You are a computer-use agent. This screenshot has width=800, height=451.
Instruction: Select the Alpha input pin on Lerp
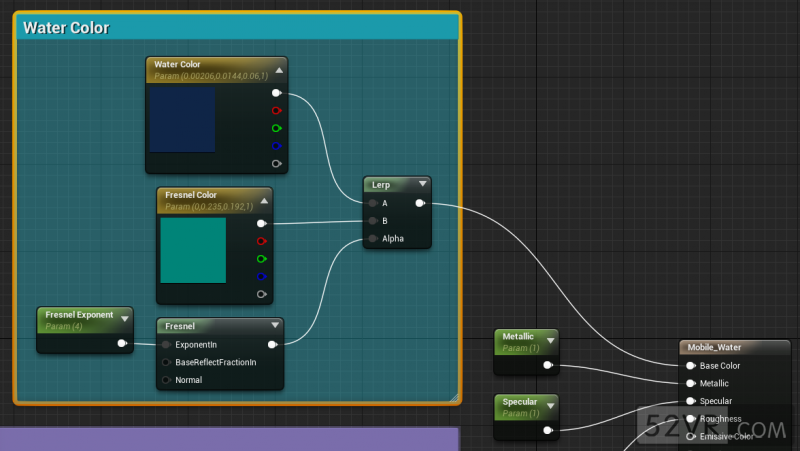(x=373, y=239)
